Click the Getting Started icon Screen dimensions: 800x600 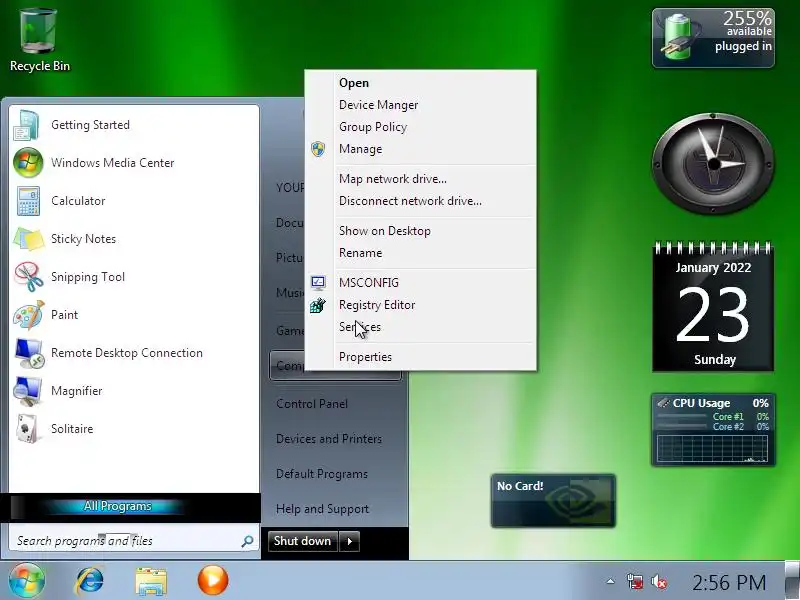click(28, 125)
